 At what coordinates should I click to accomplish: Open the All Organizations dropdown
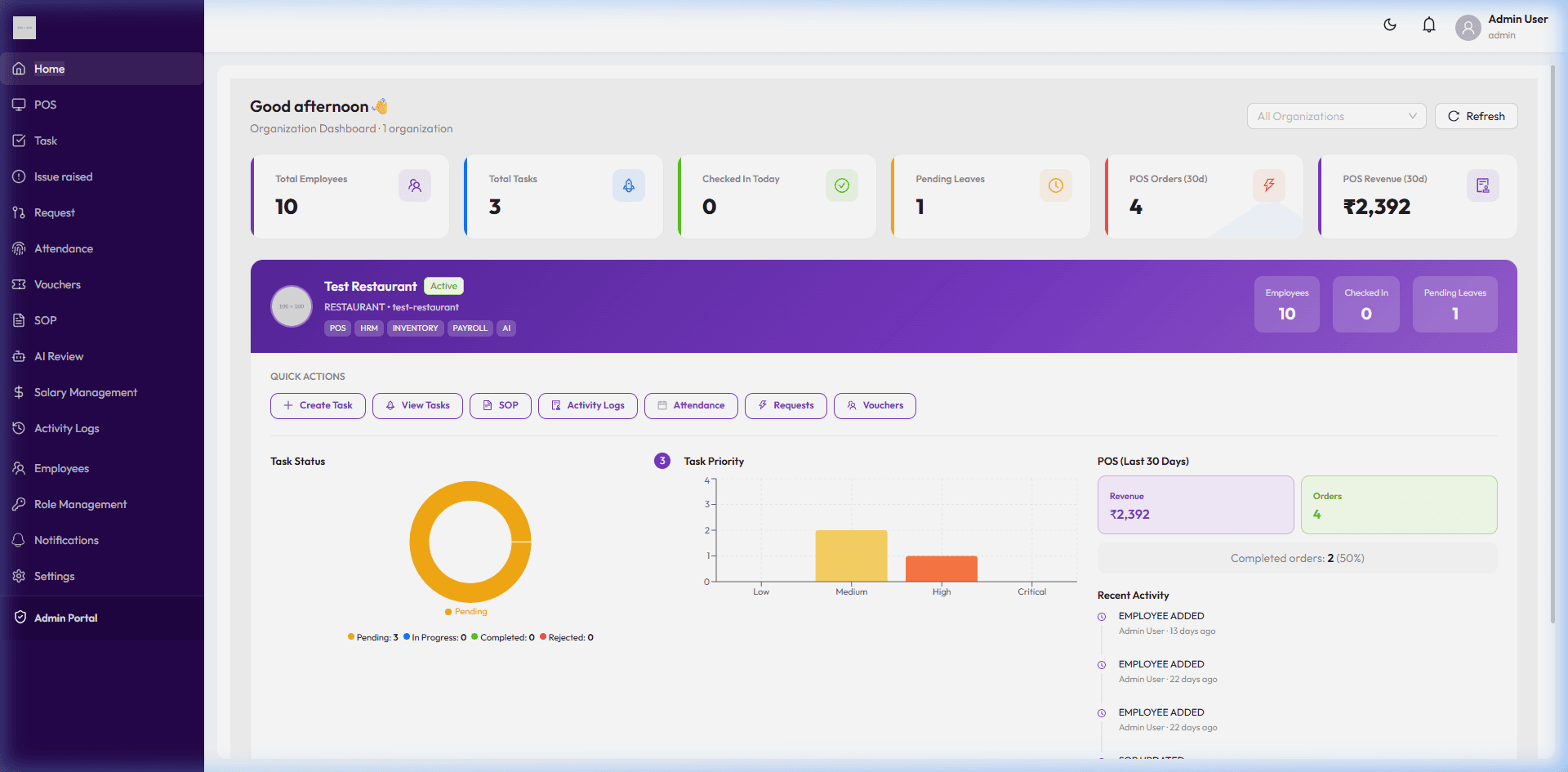1336,116
